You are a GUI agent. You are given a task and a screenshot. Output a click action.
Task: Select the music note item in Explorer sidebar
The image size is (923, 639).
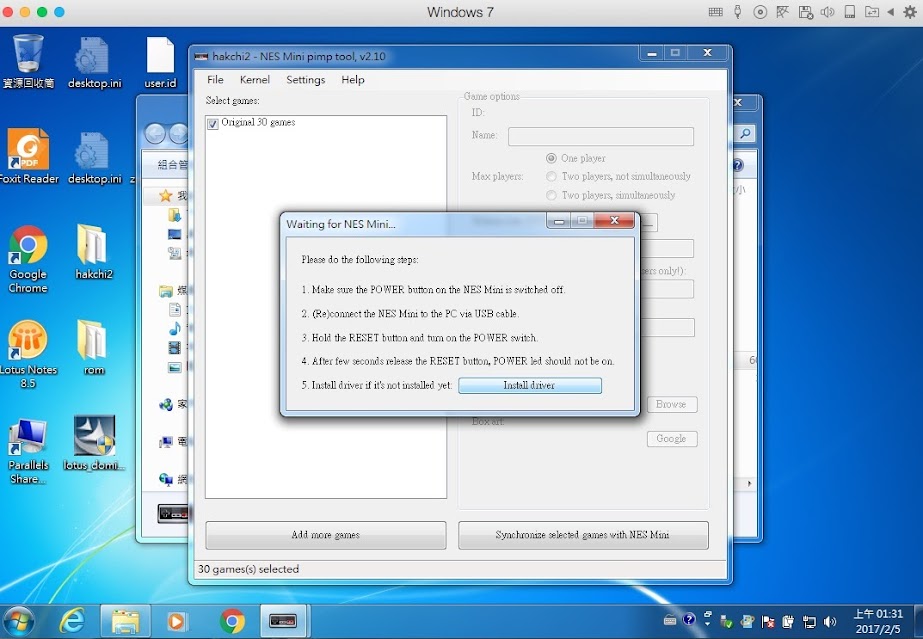[x=175, y=328]
